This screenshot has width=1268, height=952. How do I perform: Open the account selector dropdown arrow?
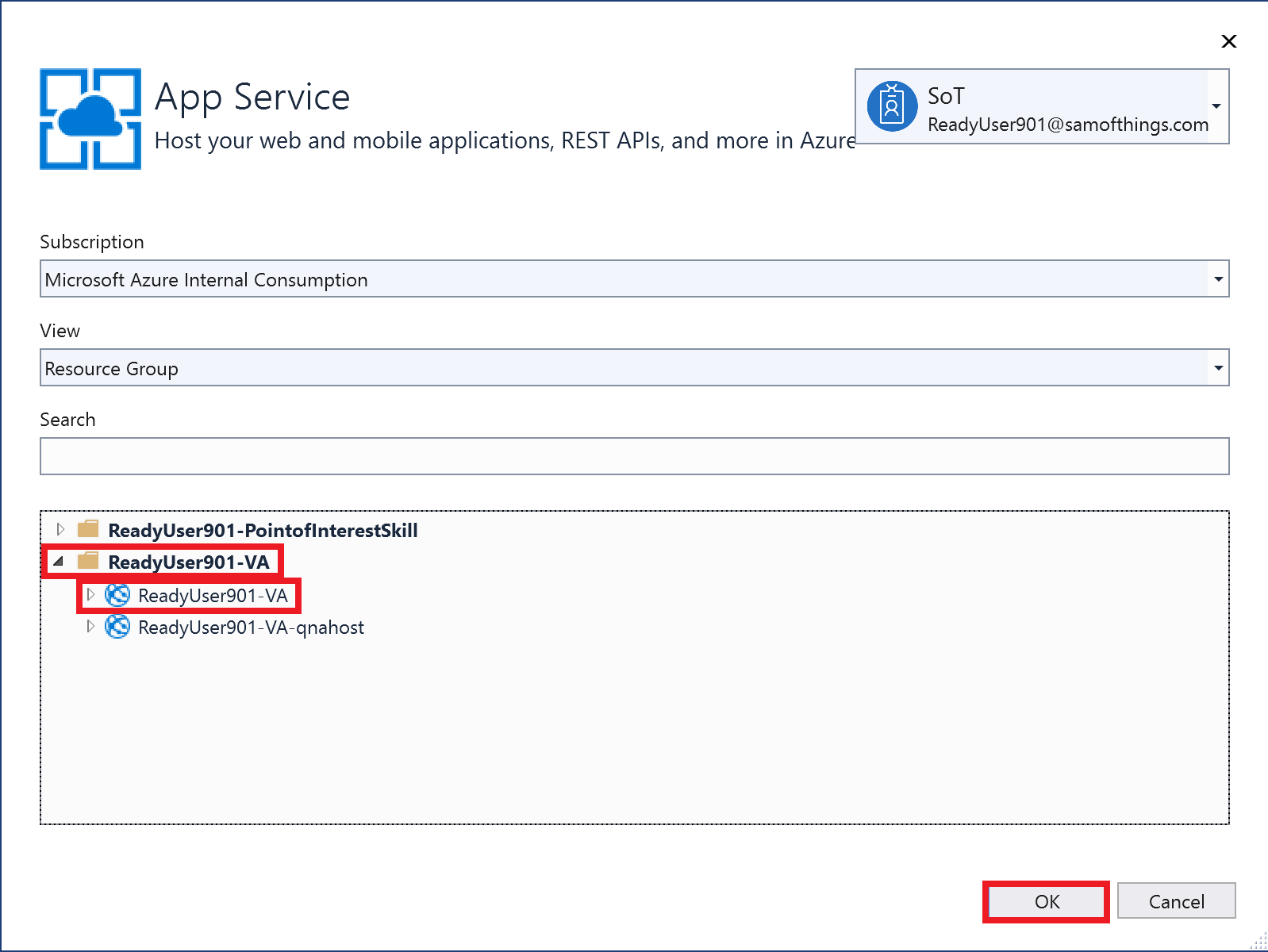tap(1216, 106)
